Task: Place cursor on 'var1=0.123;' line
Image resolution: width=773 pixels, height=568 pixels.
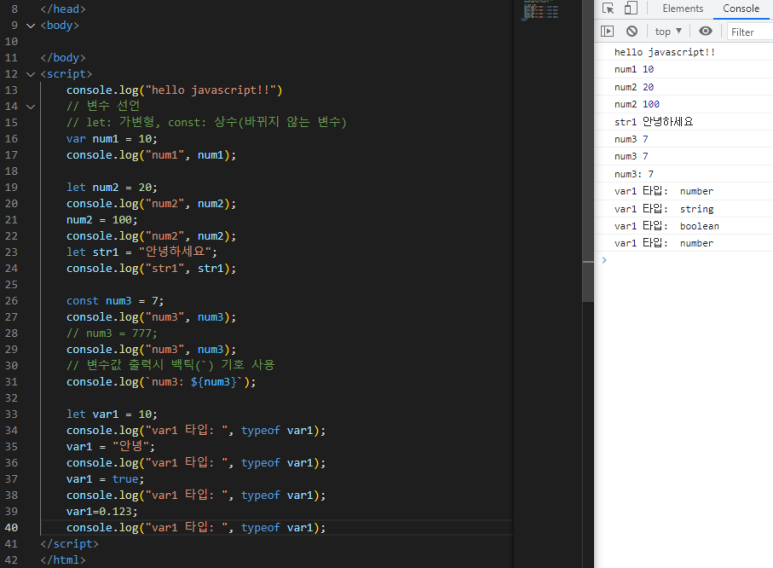Action: (x=102, y=511)
